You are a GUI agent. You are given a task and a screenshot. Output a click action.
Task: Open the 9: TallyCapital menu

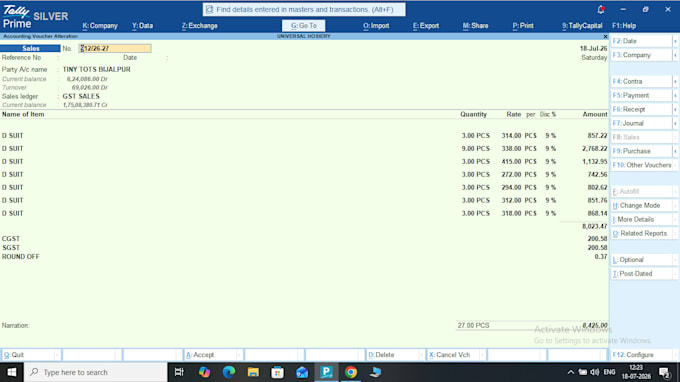(x=582, y=26)
